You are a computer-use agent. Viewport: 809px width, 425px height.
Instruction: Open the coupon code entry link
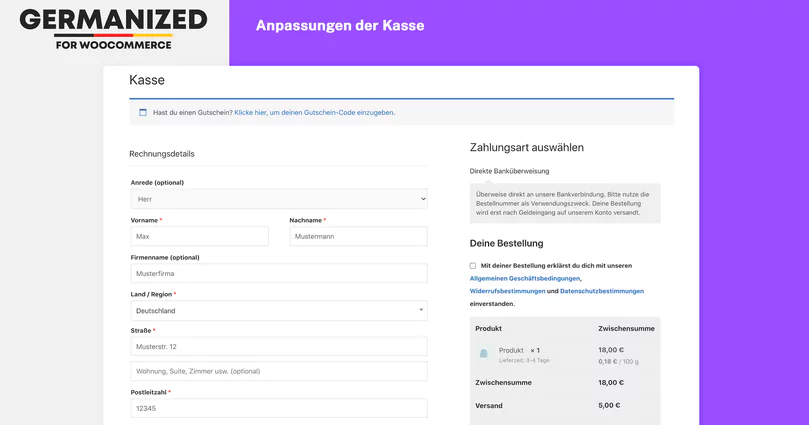[315, 112]
